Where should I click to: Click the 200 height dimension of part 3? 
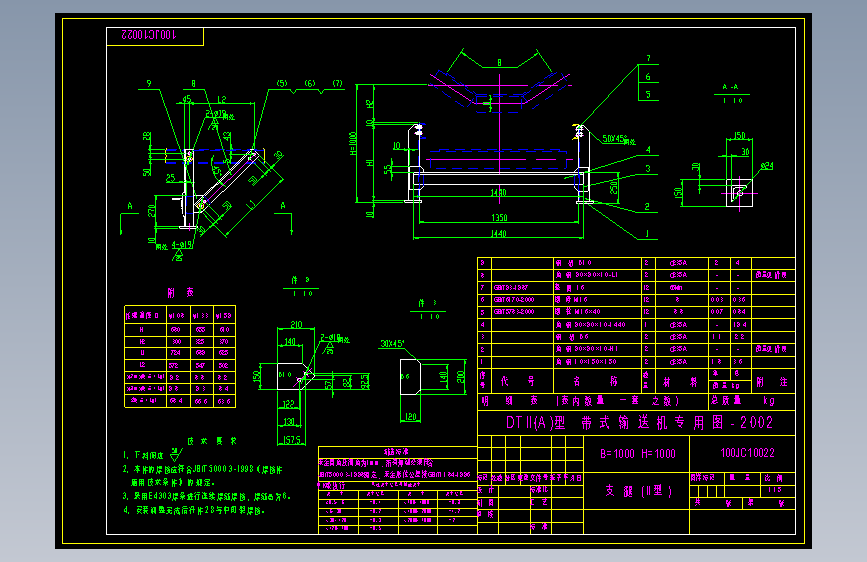click(461, 377)
